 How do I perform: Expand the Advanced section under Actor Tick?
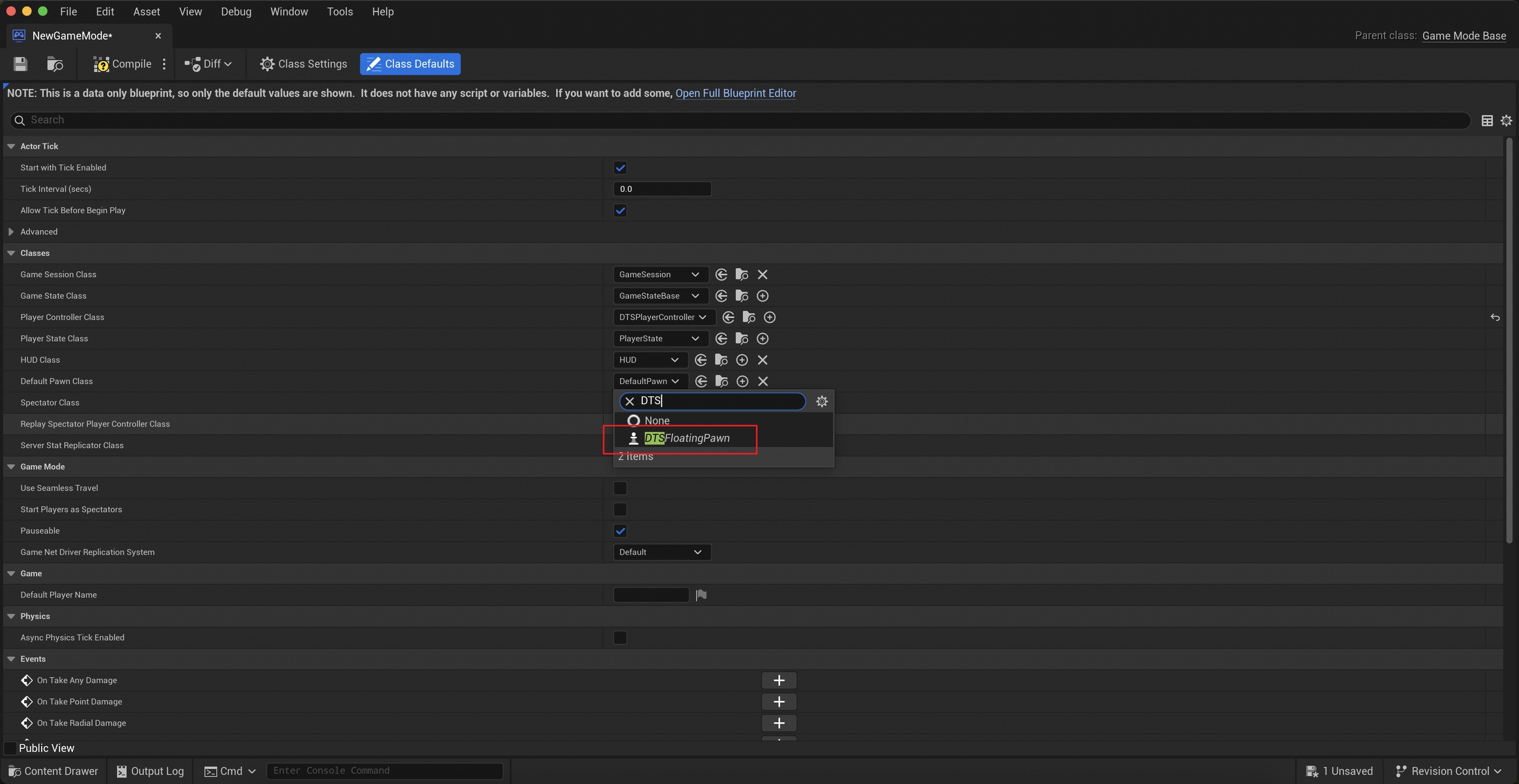coord(11,231)
